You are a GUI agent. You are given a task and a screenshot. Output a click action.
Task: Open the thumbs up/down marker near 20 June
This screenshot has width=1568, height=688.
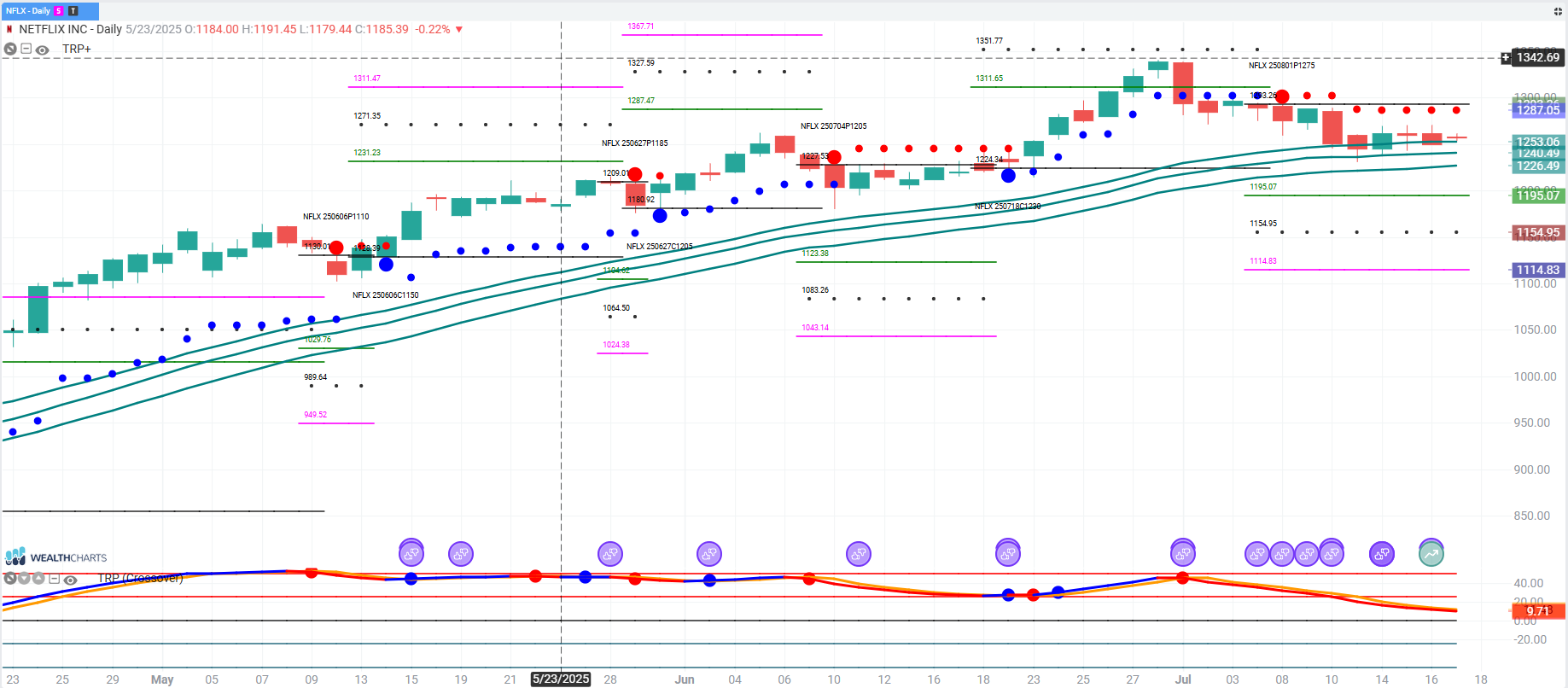pyautogui.click(x=1008, y=553)
